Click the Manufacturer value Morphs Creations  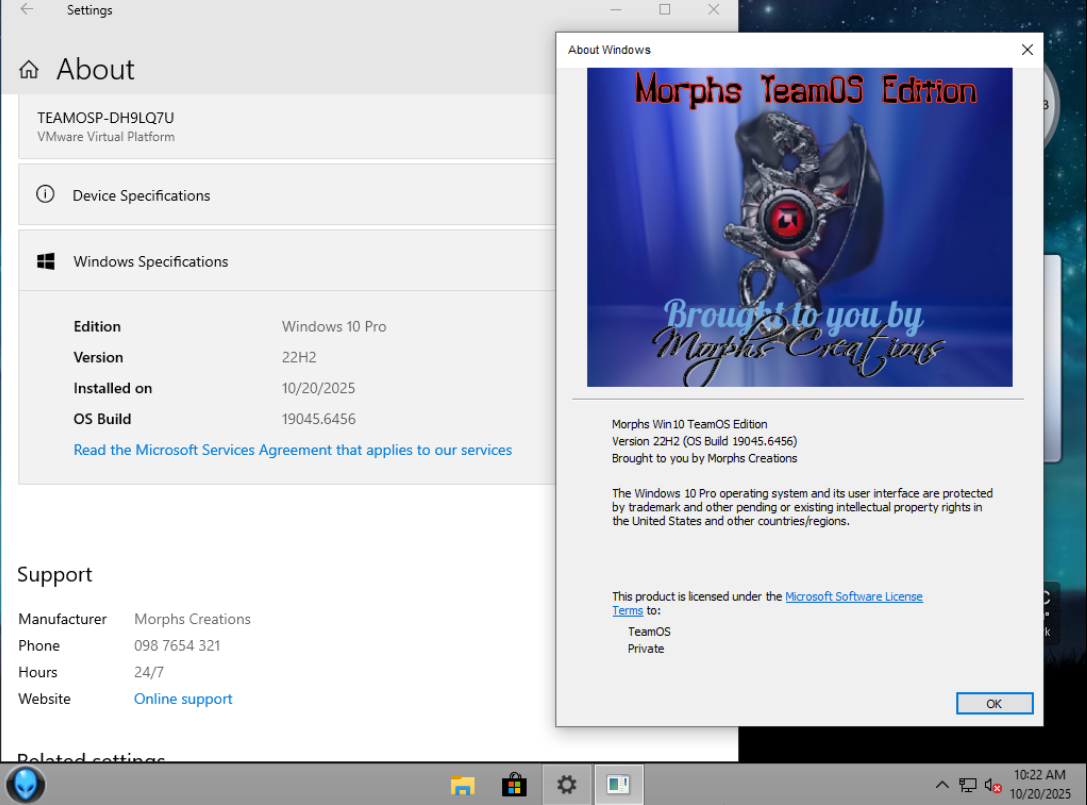(192, 619)
